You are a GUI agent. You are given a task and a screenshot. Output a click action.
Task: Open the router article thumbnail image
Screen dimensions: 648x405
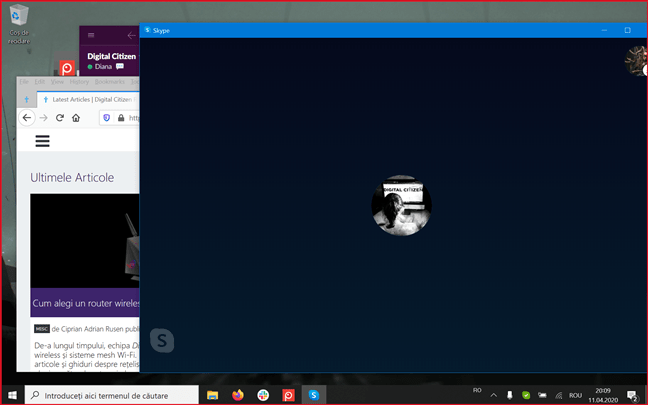pos(85,241)
